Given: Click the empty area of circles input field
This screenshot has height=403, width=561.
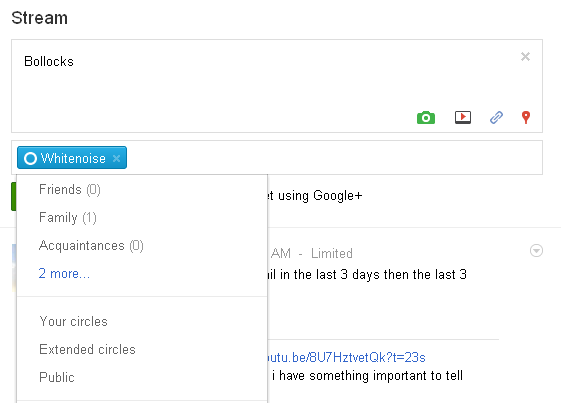Looking at the screenshot, I should pos(335,157).
